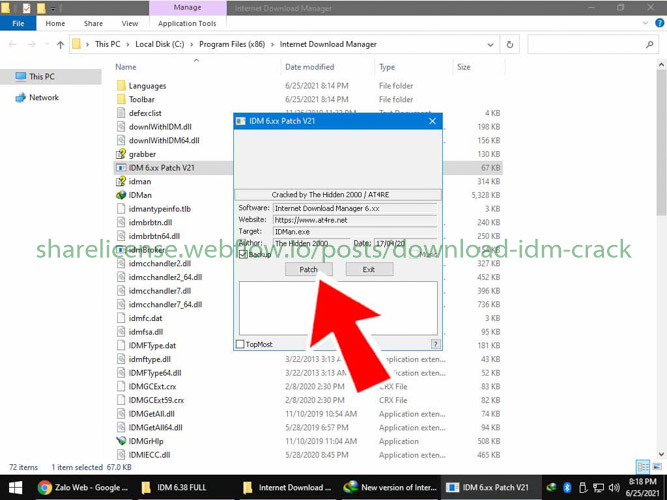This screenshot has width=667, height=500.
Task: Select IDMGetAll.dll file
Action: point(151,414)
